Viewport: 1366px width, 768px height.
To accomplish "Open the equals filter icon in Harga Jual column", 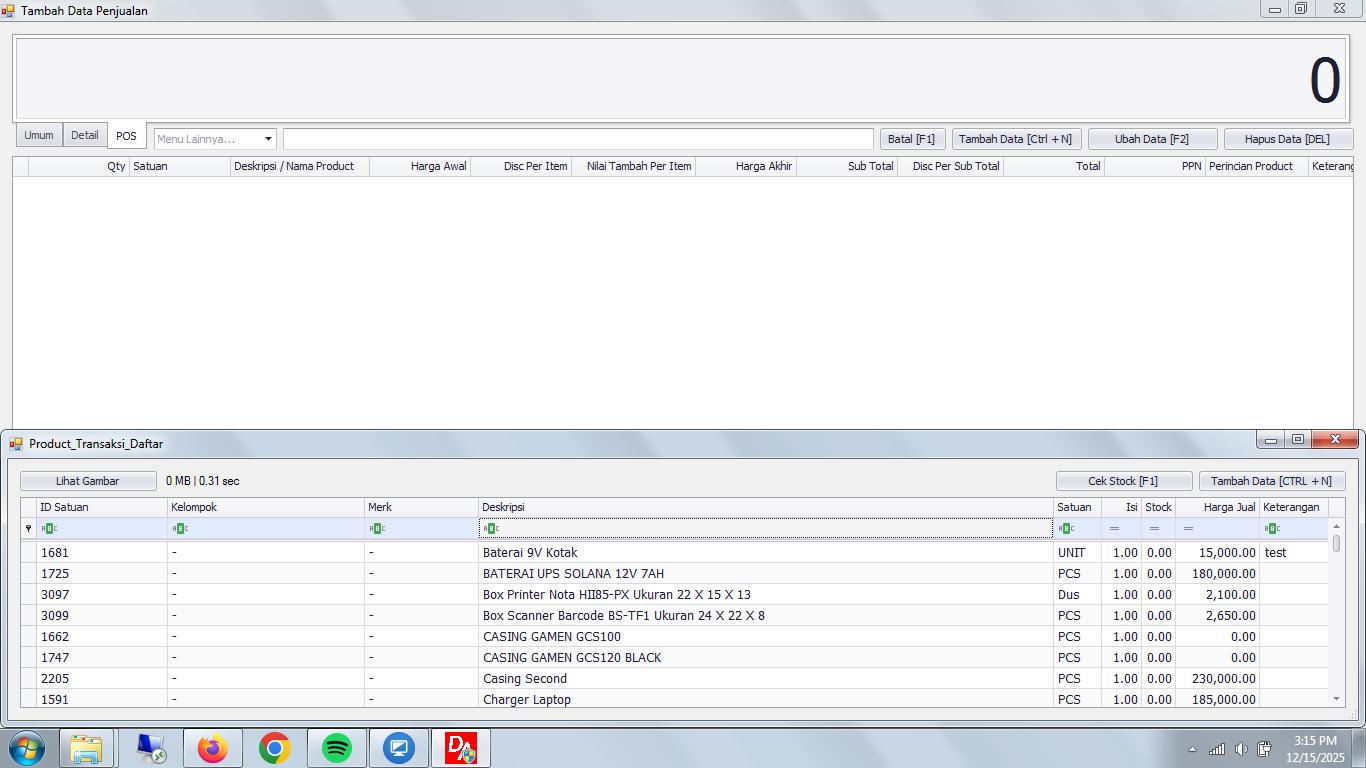I will pos(1188,528).
